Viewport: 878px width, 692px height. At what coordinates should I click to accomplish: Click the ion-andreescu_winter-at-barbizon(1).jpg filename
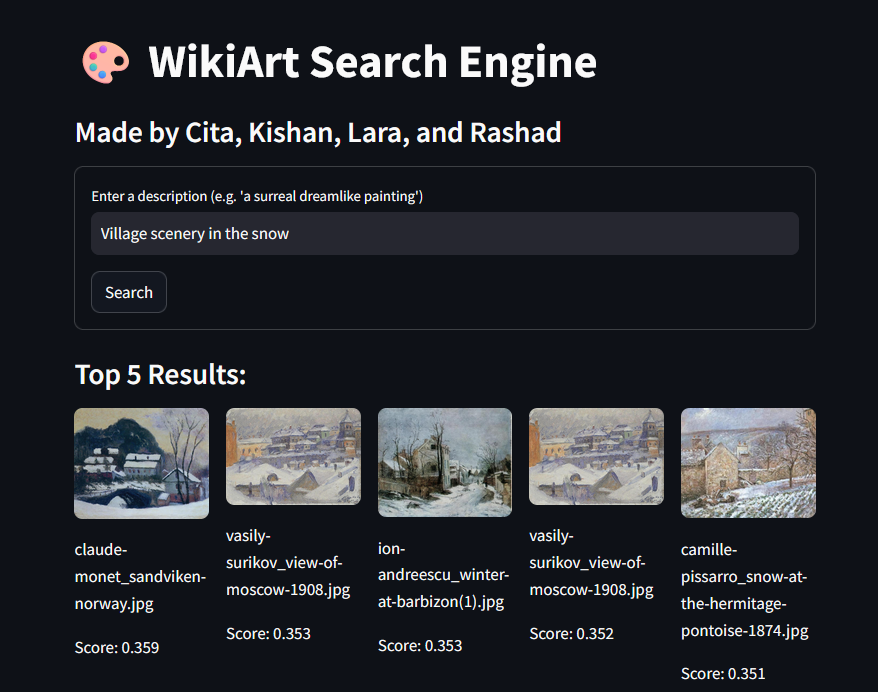coord(443,575)
